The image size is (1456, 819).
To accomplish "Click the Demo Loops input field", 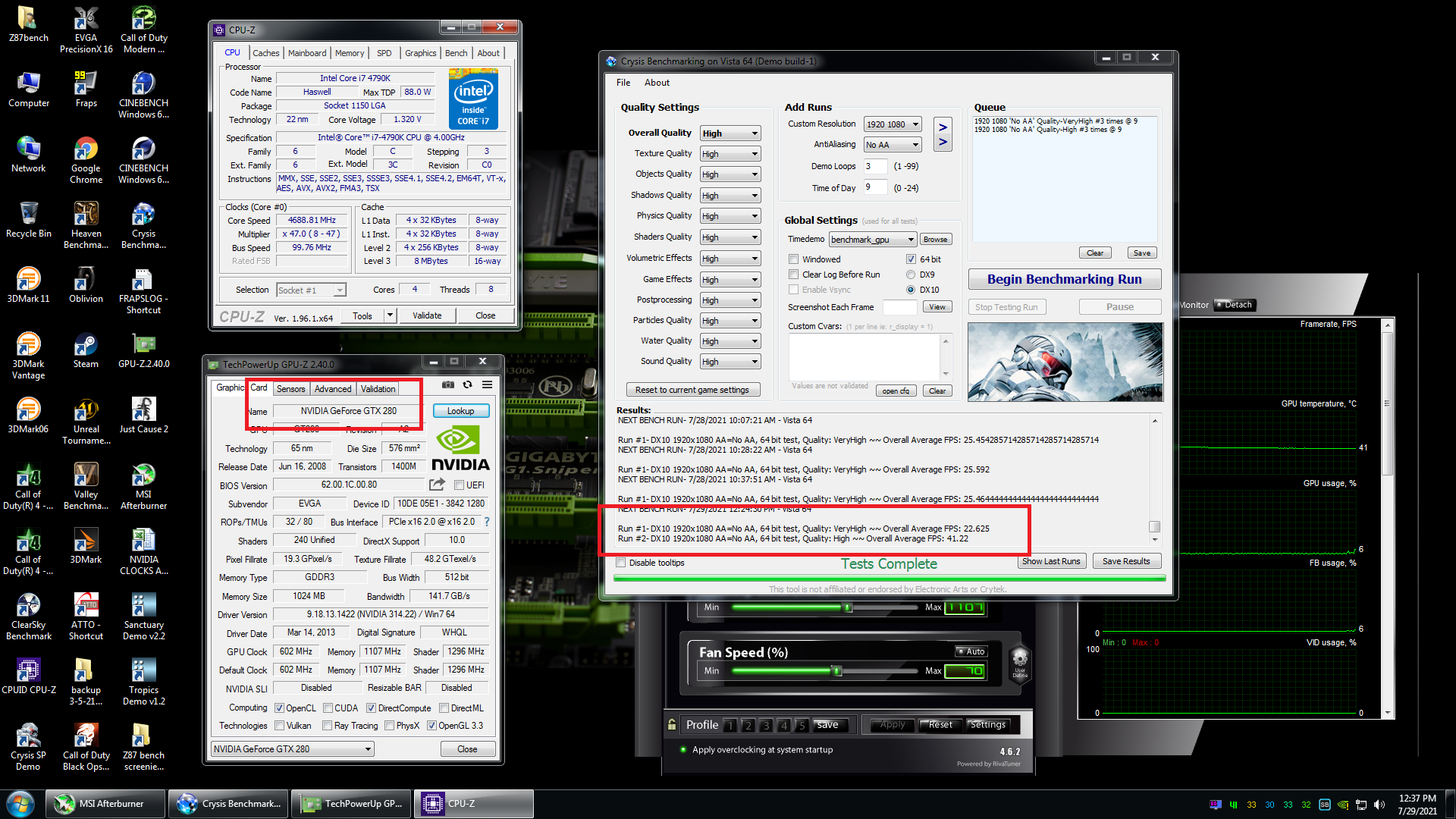I will tap(876, 166).
